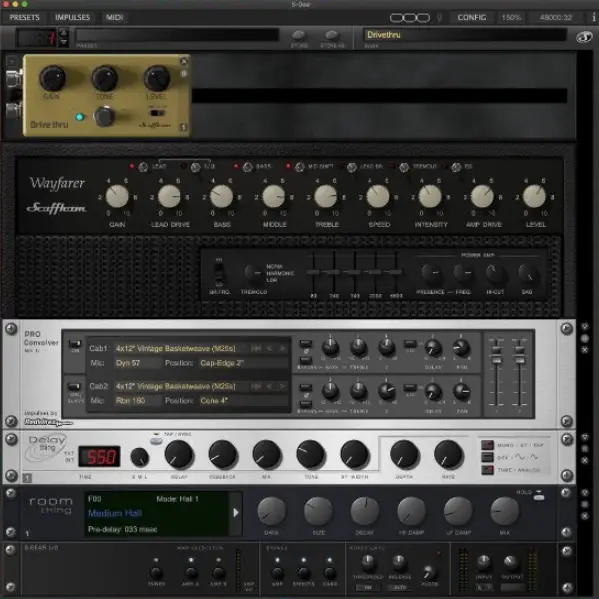Screen dimensions: 599x599
Task: Open the Cab1 Mic Dyn 57 selector
Action: pos(138,363)
